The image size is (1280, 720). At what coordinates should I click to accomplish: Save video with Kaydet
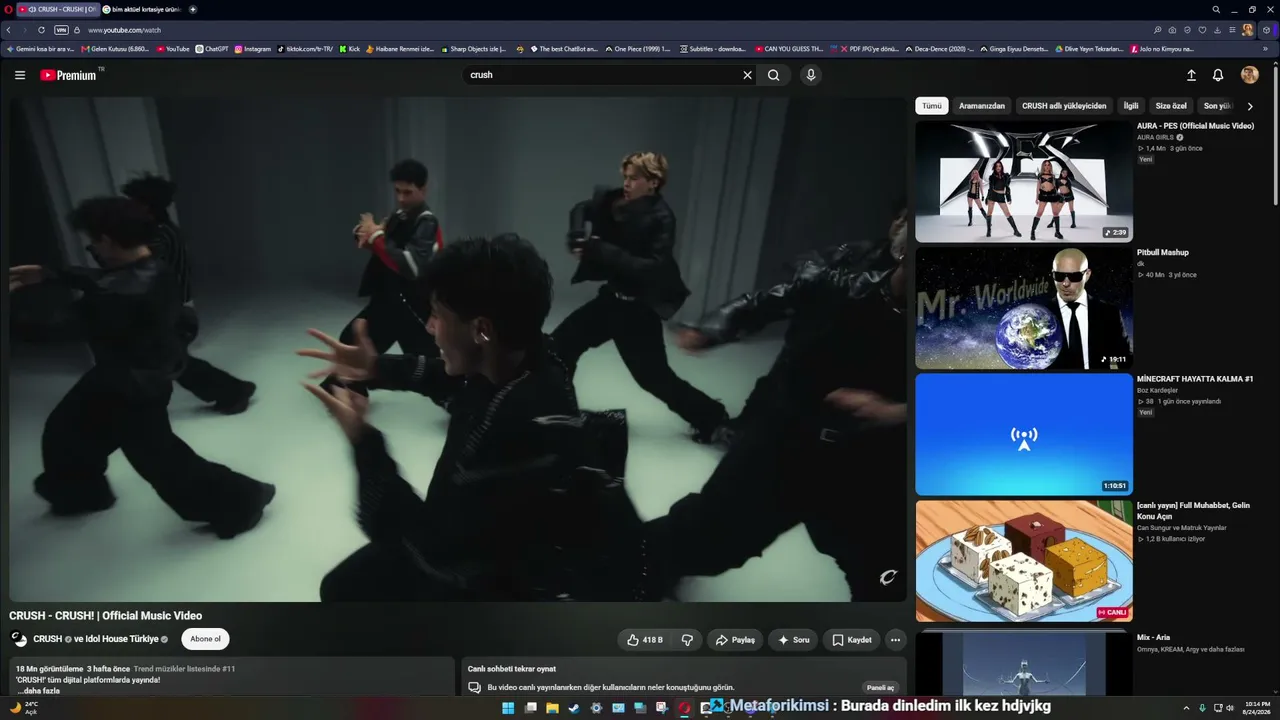852,640
